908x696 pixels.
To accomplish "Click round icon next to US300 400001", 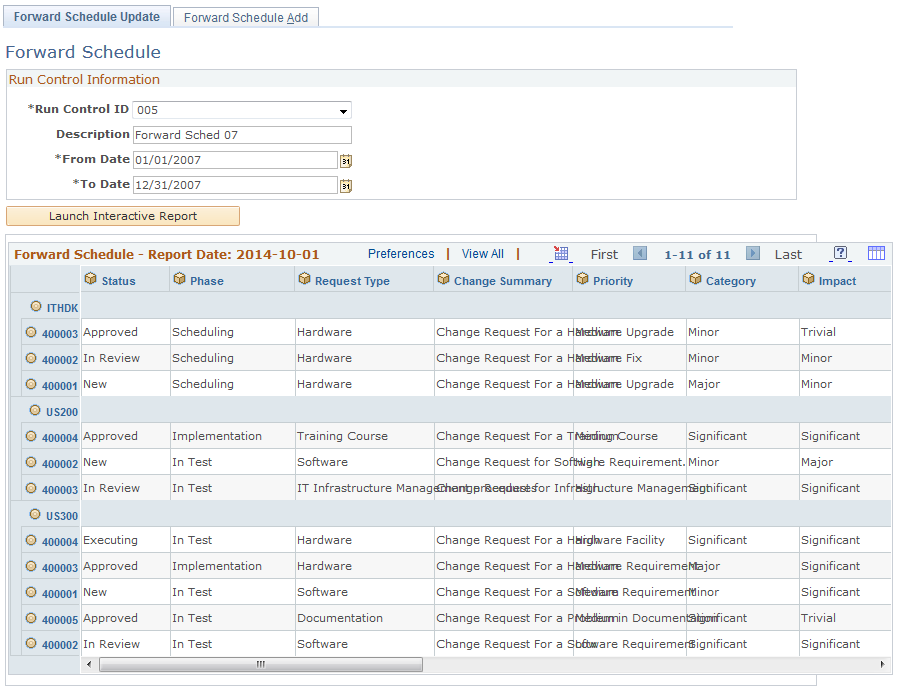I will tap(31, 592).
